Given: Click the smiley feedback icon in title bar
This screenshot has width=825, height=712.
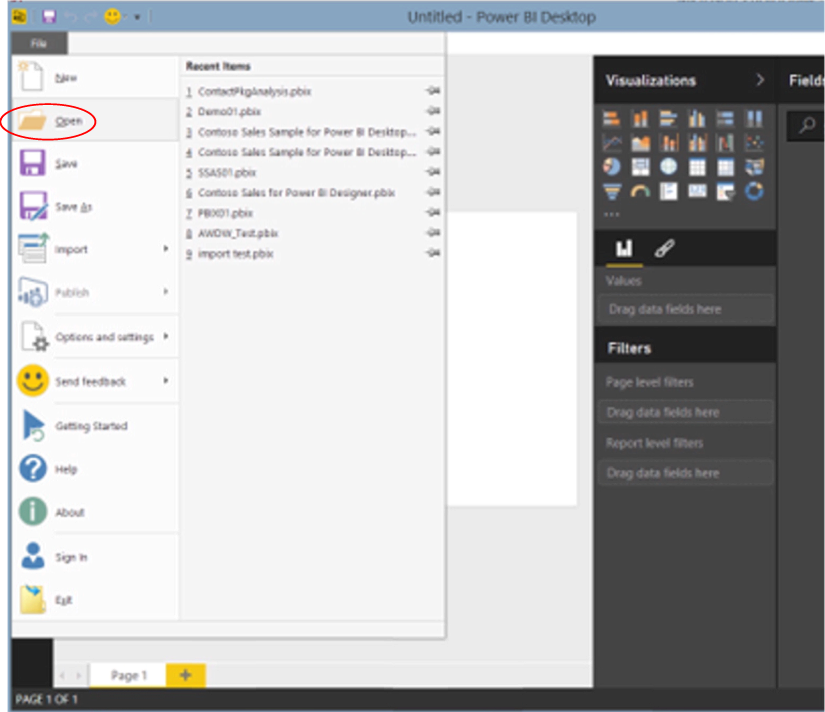Looking at the screenshot, I should [x=112, y=17].
